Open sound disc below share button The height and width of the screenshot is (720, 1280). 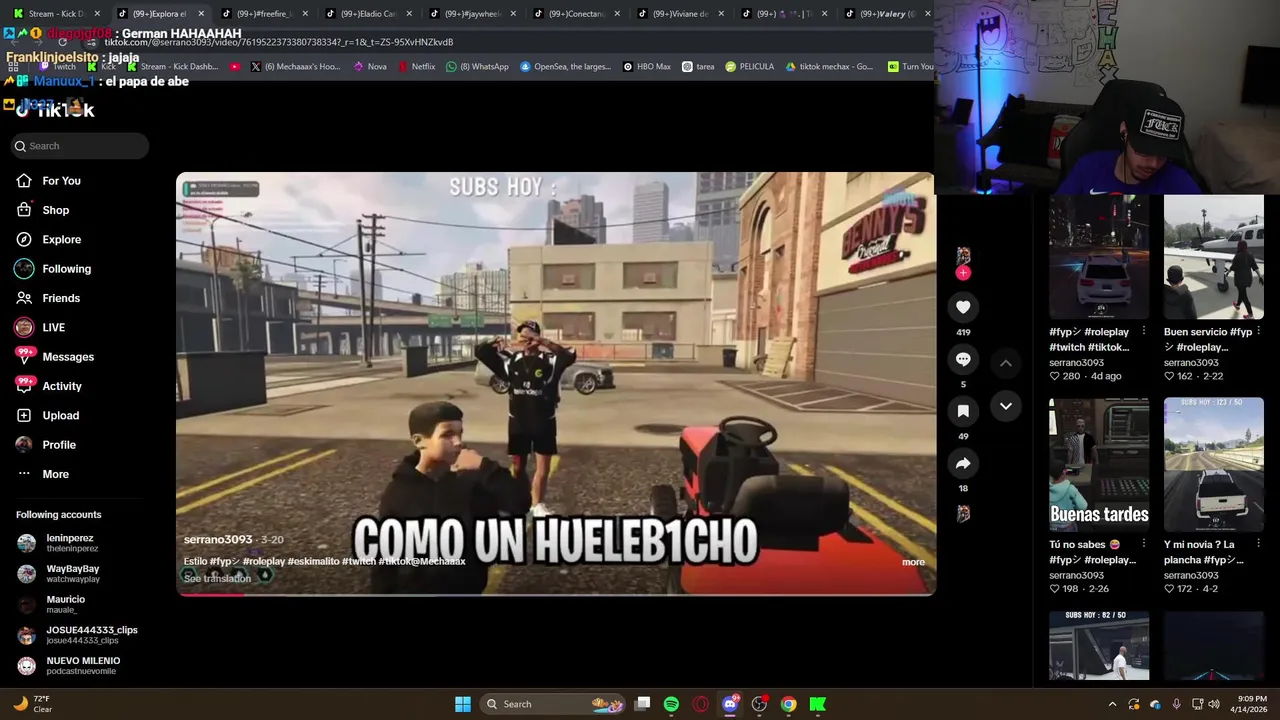click(963, 514)
